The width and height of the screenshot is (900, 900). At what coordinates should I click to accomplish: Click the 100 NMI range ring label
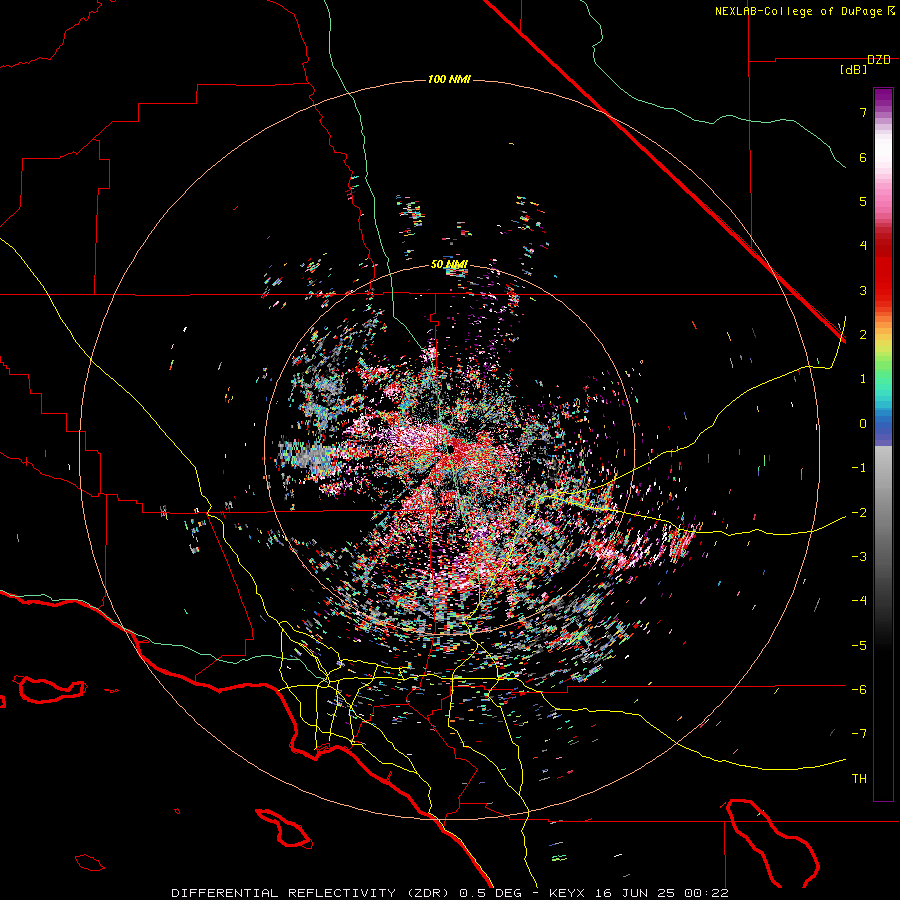[449, 79]
